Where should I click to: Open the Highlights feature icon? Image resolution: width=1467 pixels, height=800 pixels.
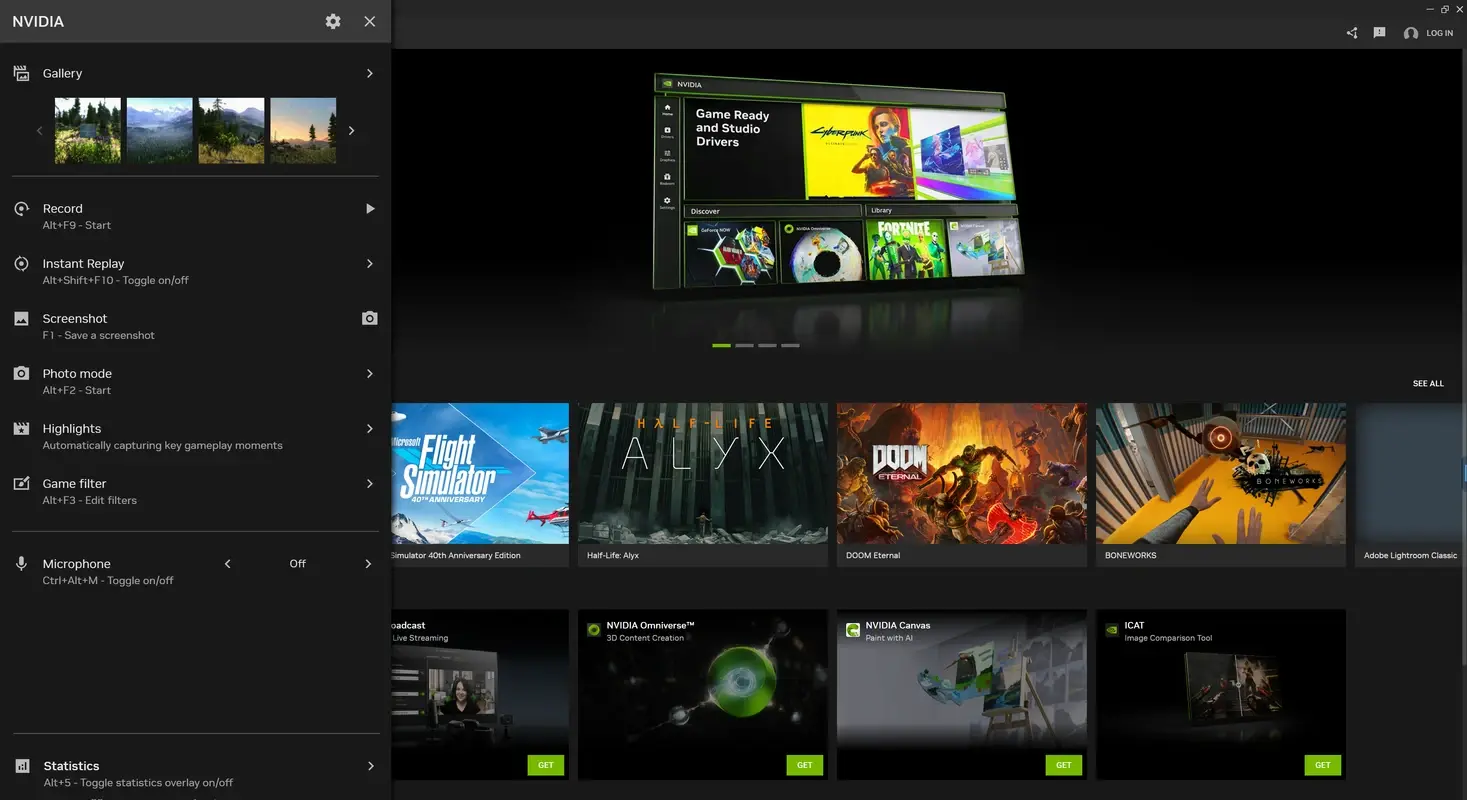point(21,428)
